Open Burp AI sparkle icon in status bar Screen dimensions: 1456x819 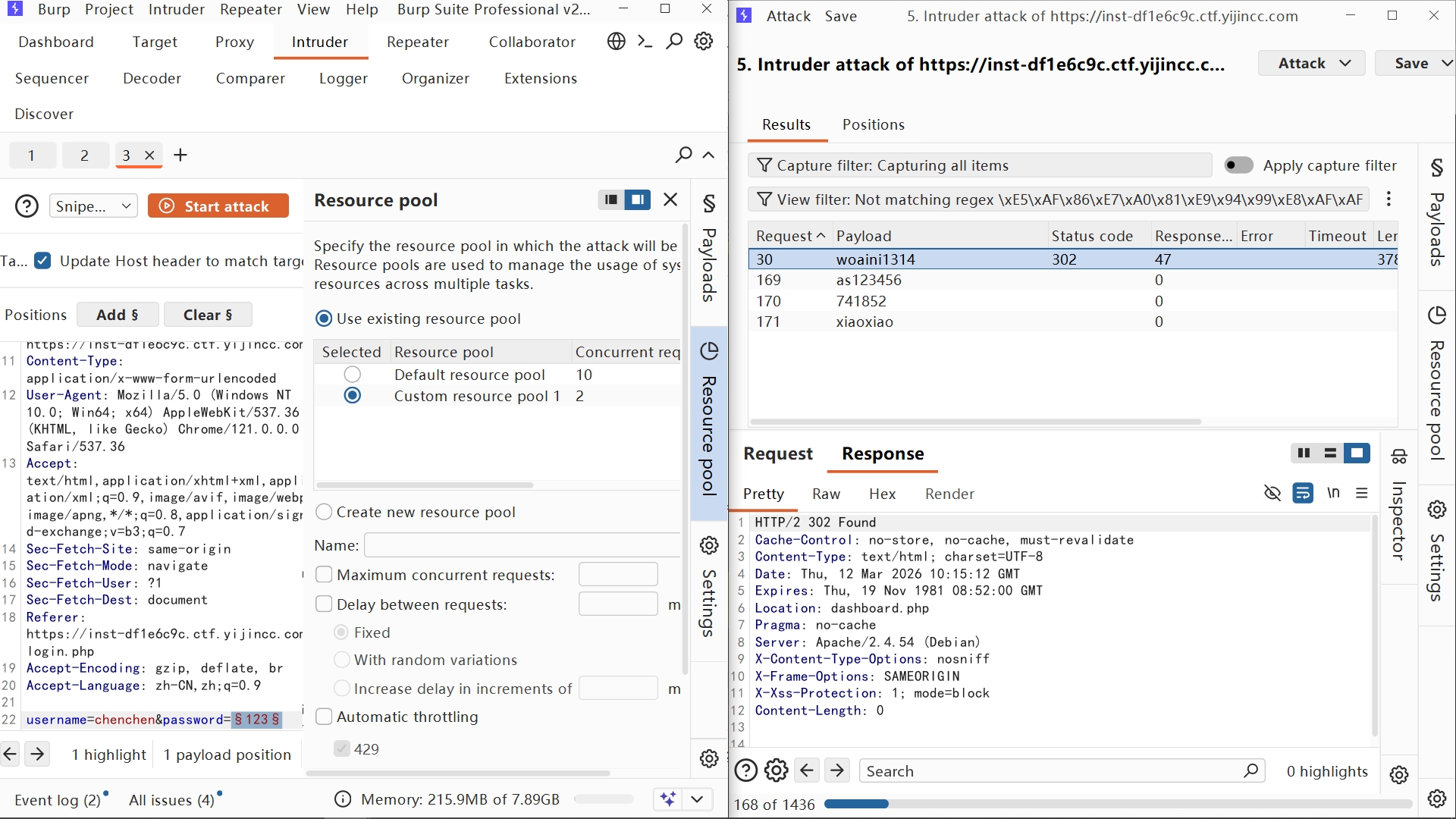[668, 799]
